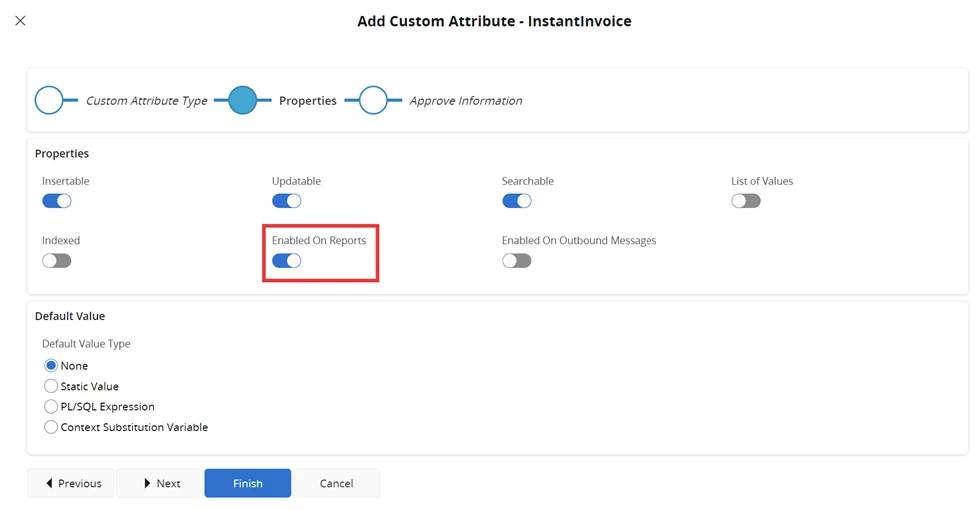Go back with the Previous button
Image resolution: width=975 pixels, height=510 pixels.
71,483
